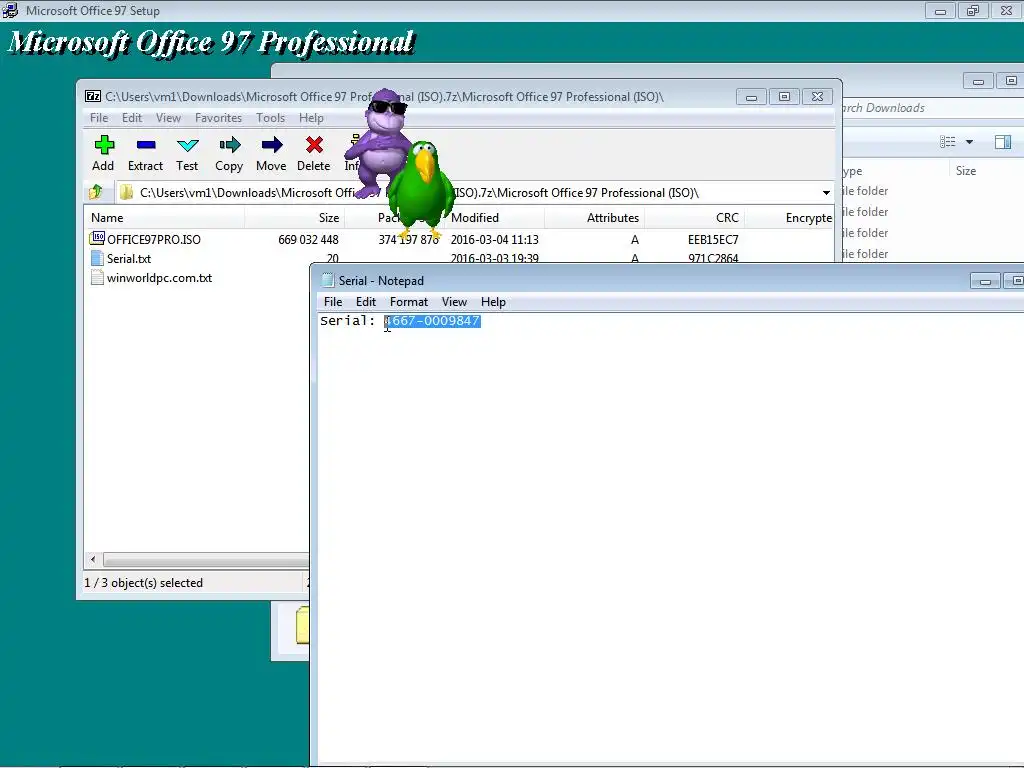Screen dimensions: 1024x768
Task: Sort by the Size column in 7-Zip
Action: (x=295, y=217)
